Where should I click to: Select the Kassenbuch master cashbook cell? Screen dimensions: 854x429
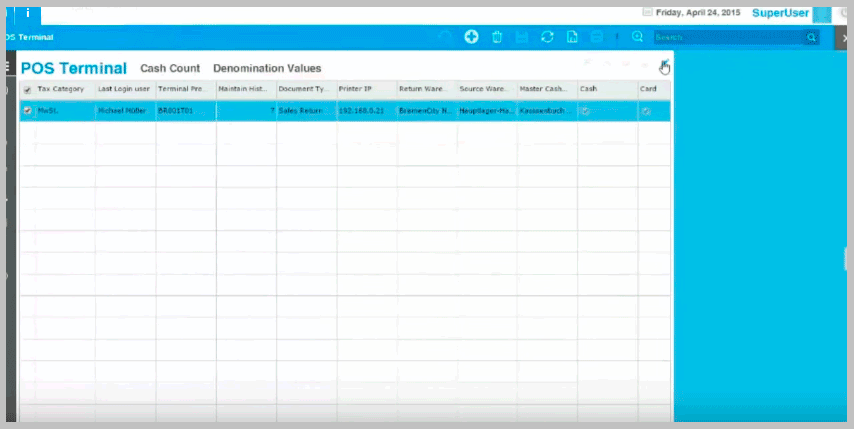pyautogui.click(x=547, y=111)
